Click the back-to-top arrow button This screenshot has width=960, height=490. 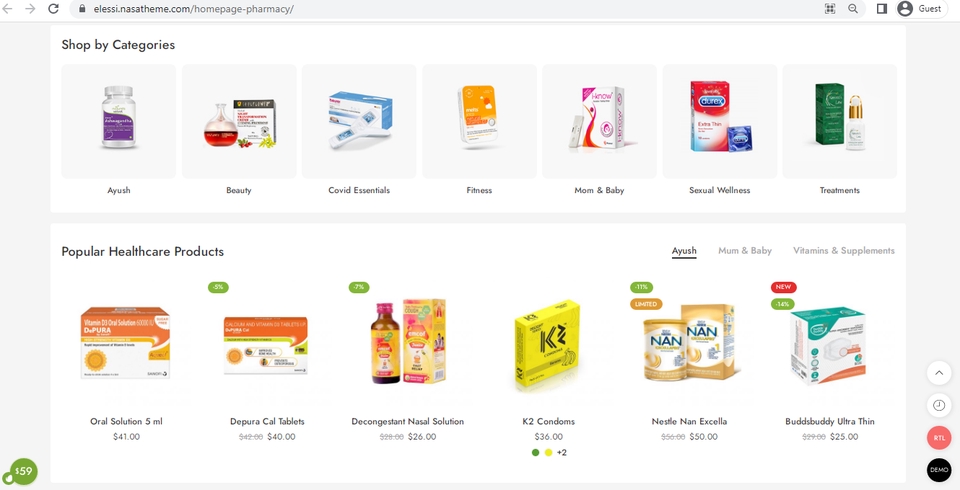(939, 372)
